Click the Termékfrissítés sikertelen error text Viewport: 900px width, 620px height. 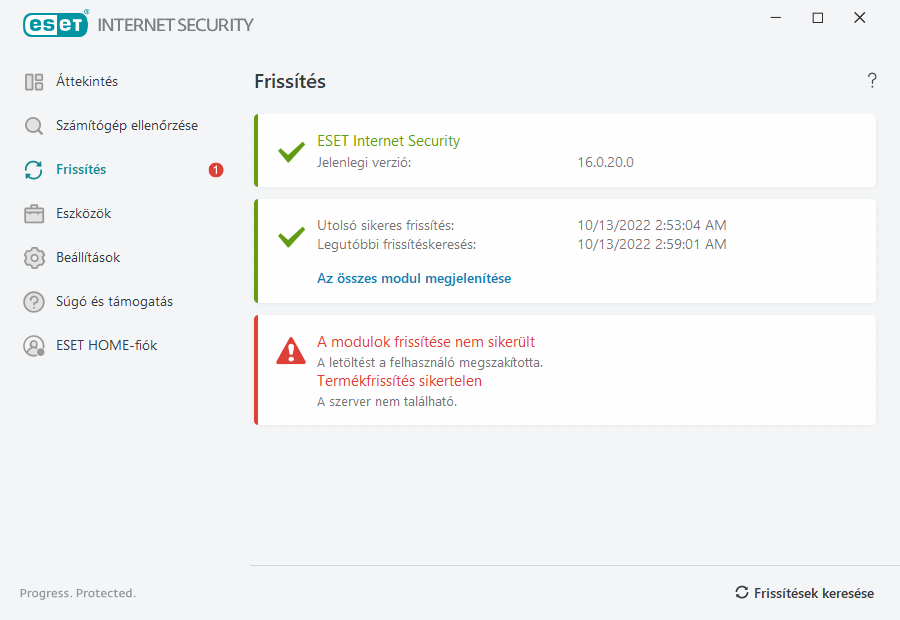tap(399, 381)
